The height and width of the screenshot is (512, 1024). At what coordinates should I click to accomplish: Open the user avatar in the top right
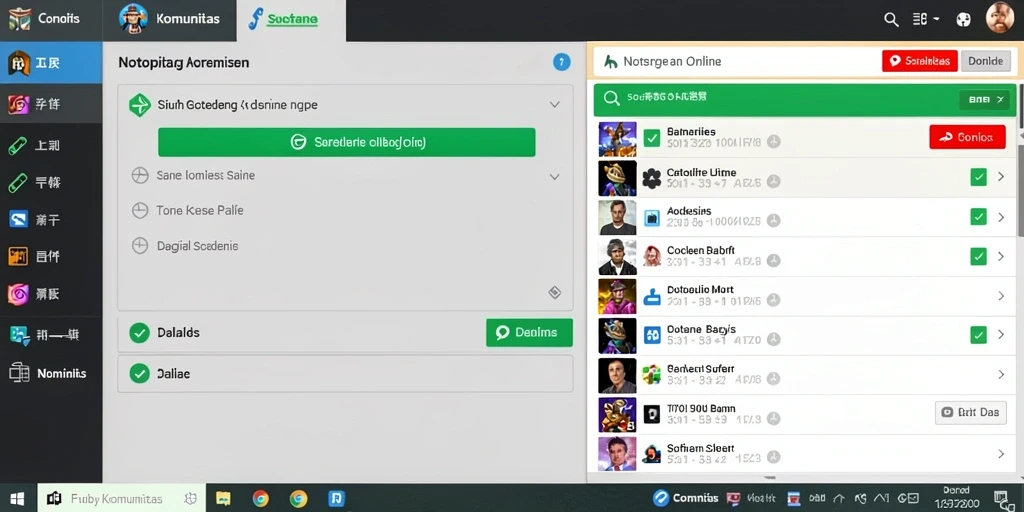pyautogui.click(x=999, y=18)
